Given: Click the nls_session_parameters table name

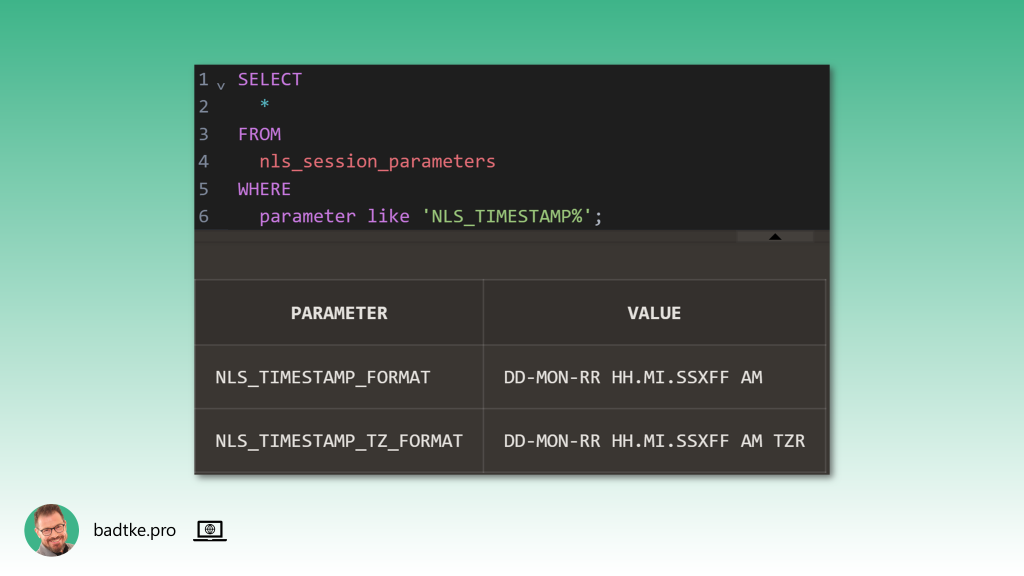Looking at the screenshot, I should [377, 161].
